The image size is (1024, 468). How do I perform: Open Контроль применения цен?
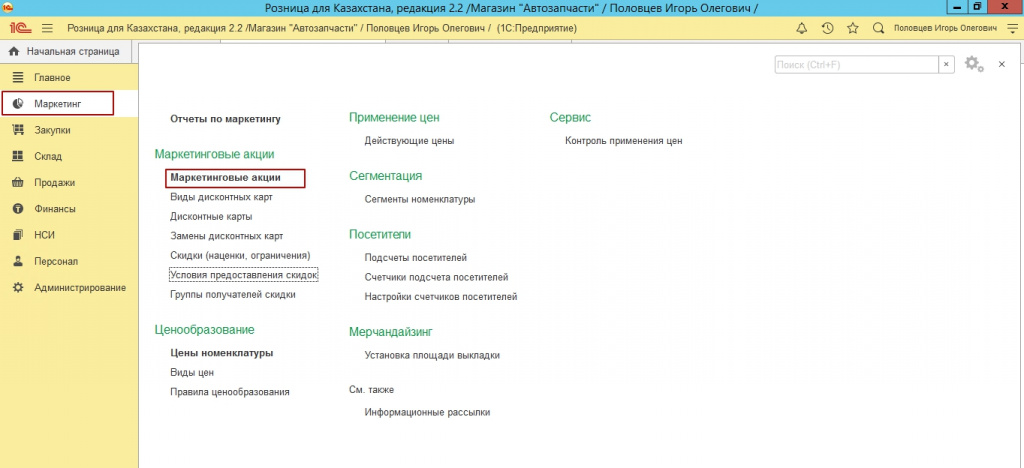pos(624,140)
